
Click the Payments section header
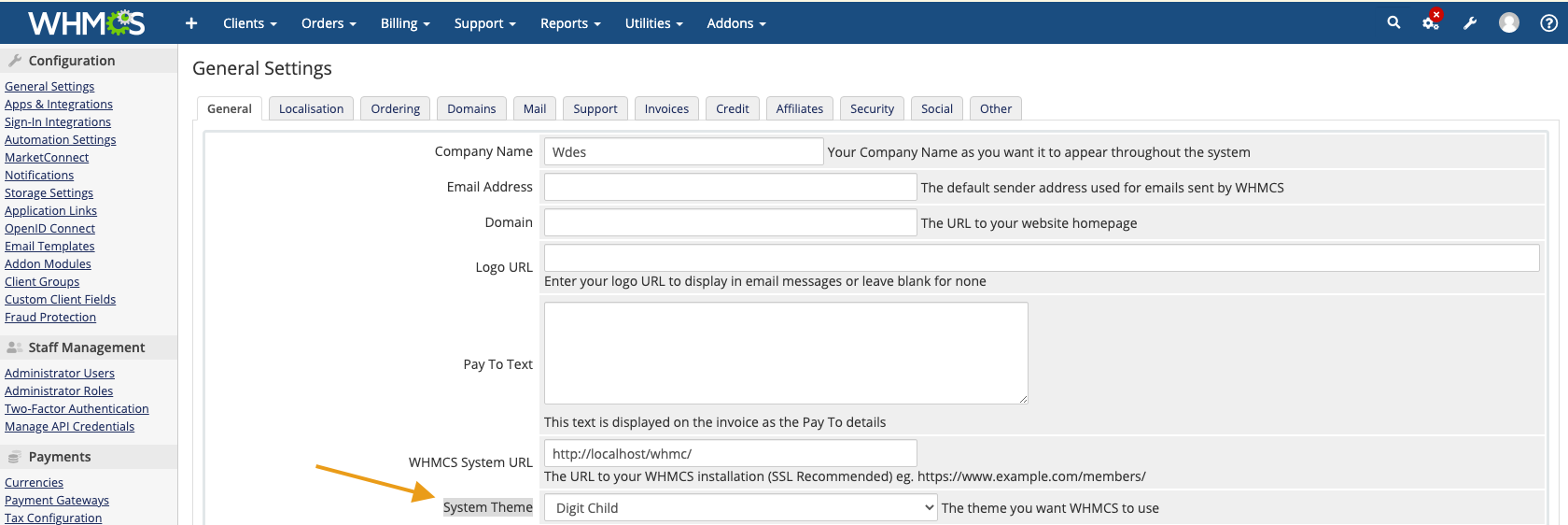pyautogui.click(x=89, y=456)
